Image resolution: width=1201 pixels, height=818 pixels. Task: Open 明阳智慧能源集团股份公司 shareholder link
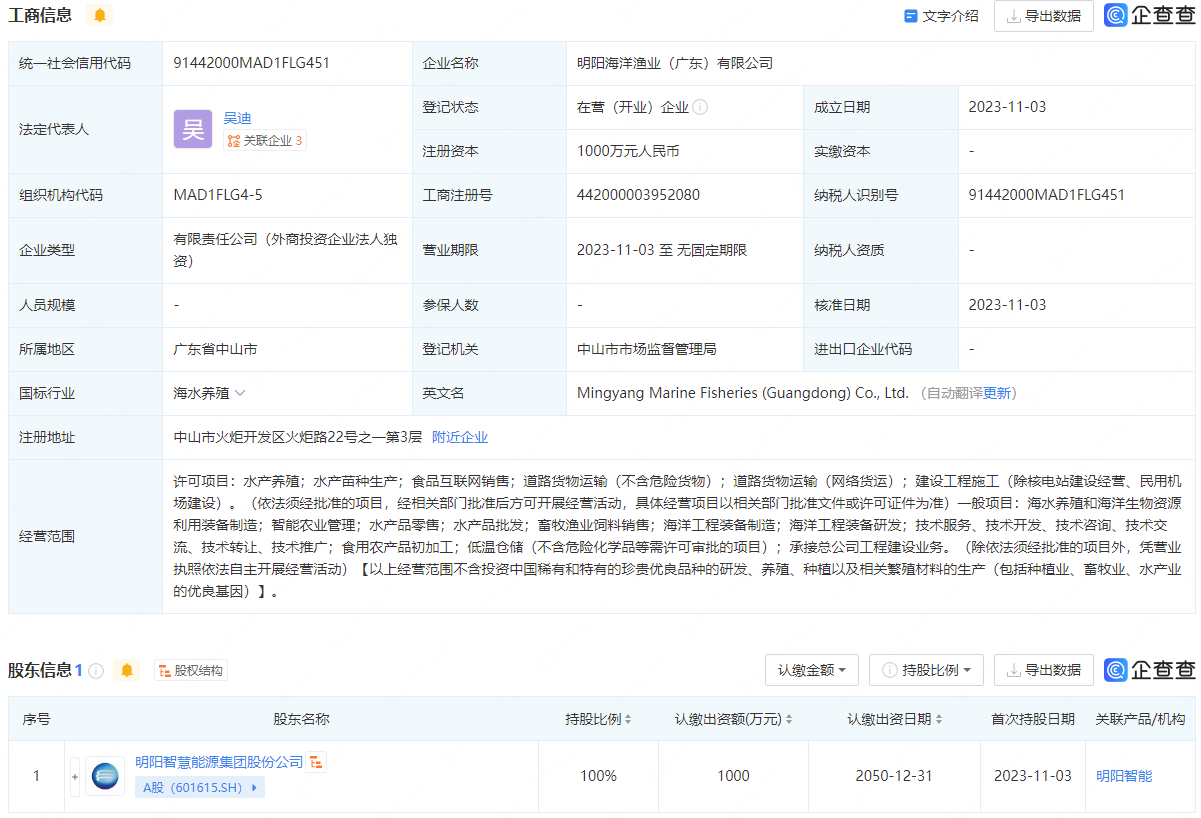coord(219,762)
